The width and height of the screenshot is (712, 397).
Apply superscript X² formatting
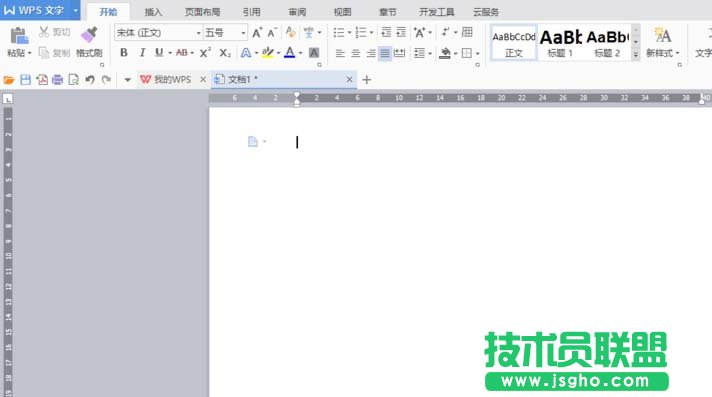(x=205, y=53)
